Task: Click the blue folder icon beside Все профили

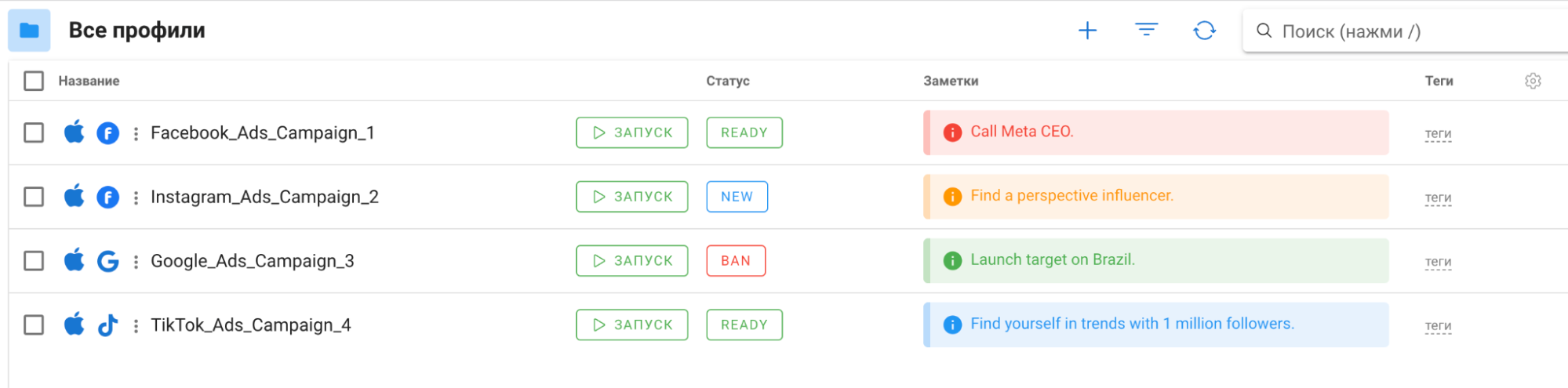Action: click(30, 31)
